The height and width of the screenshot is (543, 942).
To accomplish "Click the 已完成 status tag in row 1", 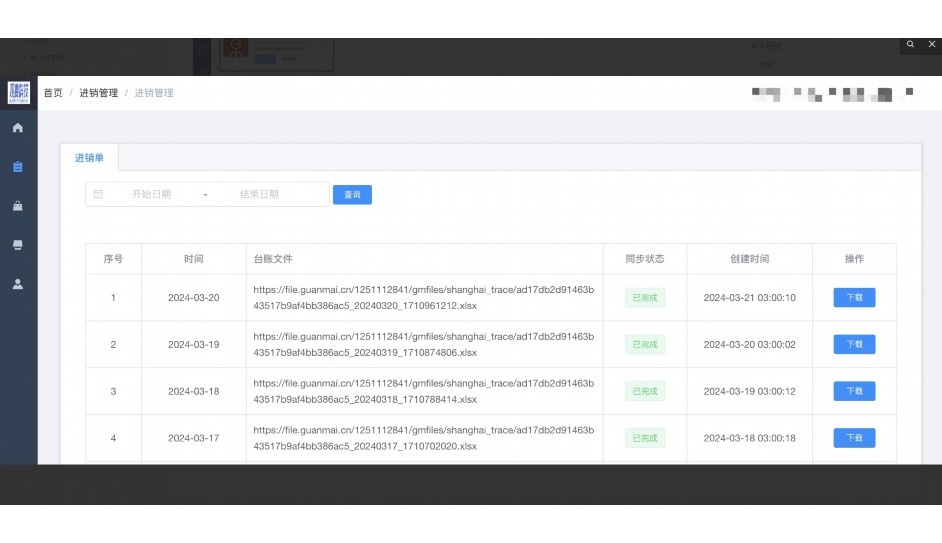I will tap(644, 298).
